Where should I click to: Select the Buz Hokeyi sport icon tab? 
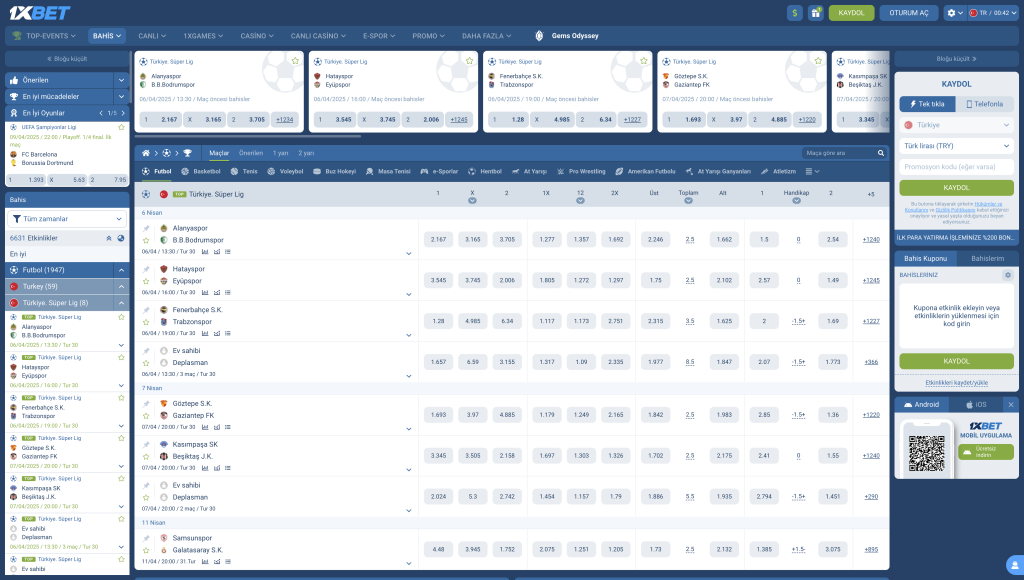(334, 172)
